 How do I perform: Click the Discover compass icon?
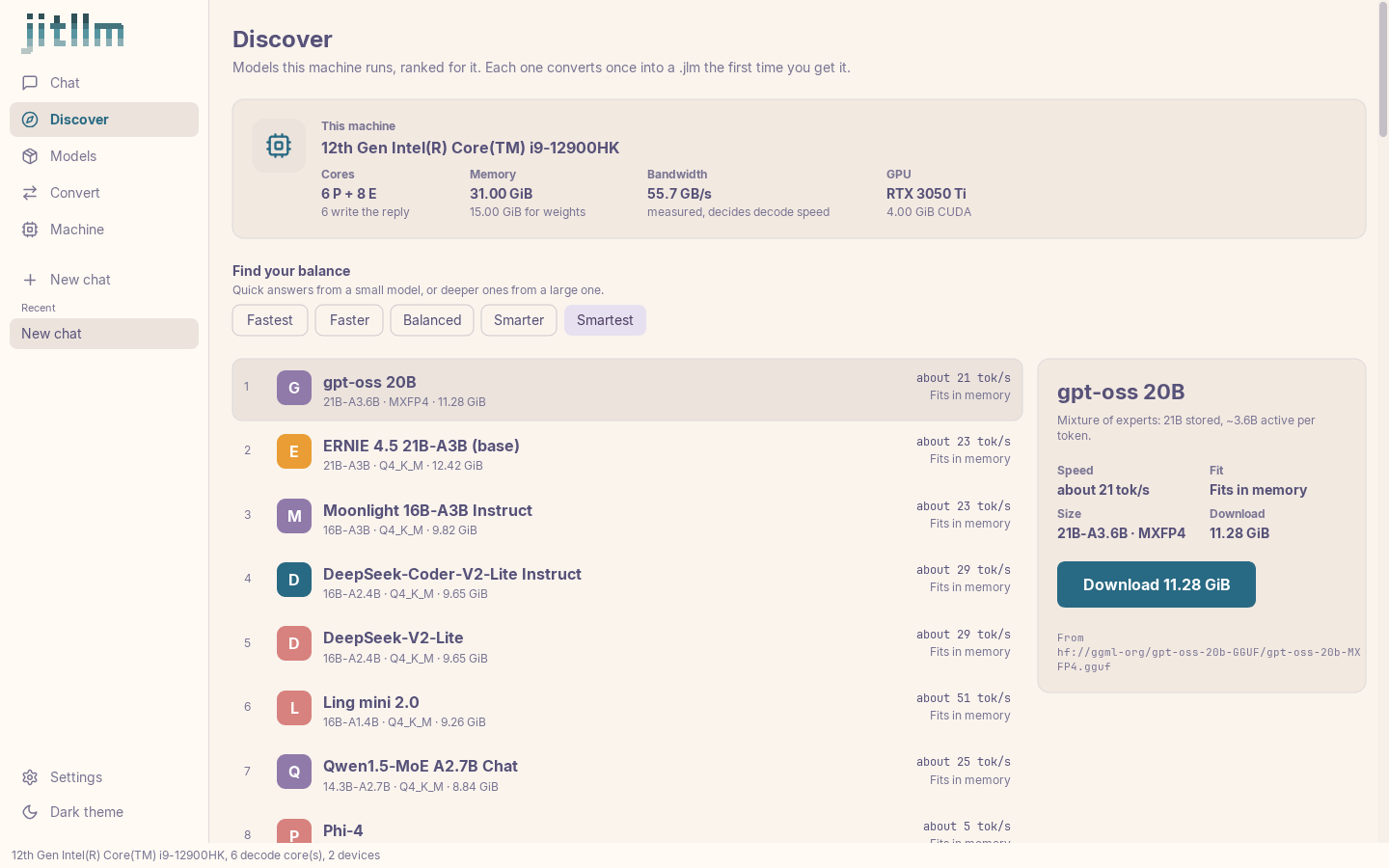[x=30, y=120]
